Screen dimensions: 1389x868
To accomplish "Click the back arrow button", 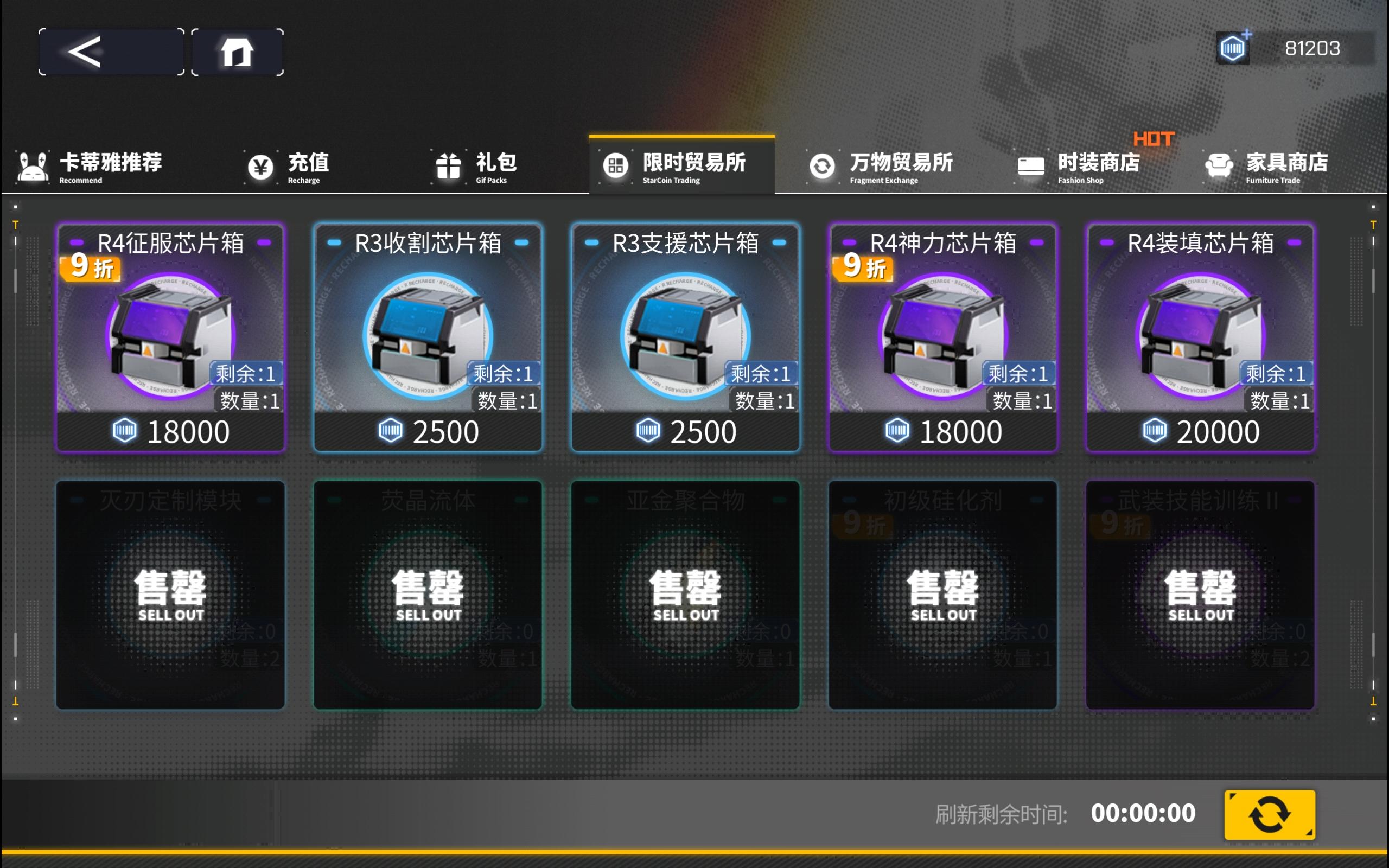I will tap(111, 52).
